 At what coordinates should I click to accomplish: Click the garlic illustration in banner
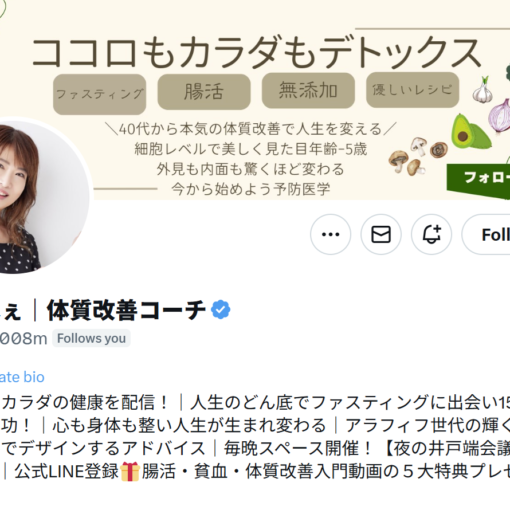tap(482, 90)
